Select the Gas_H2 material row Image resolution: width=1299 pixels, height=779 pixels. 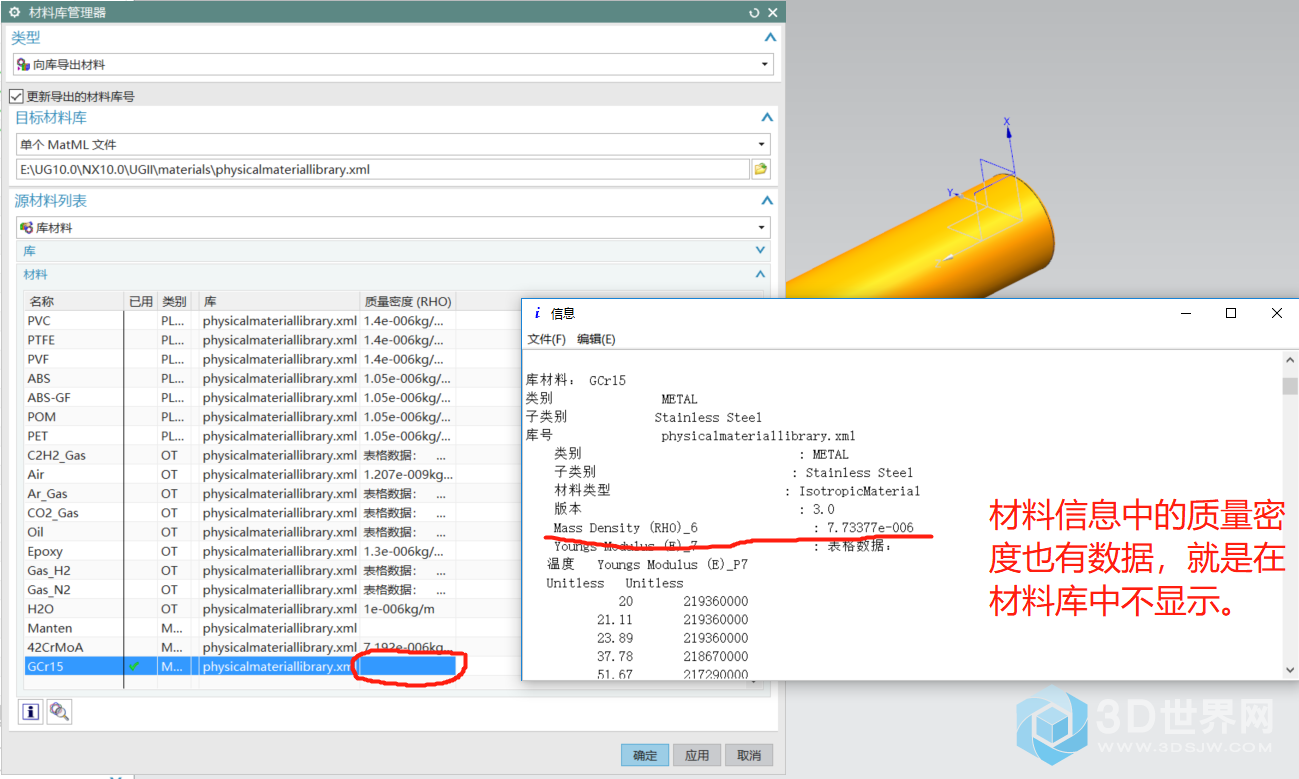click(x=240, y=570)
